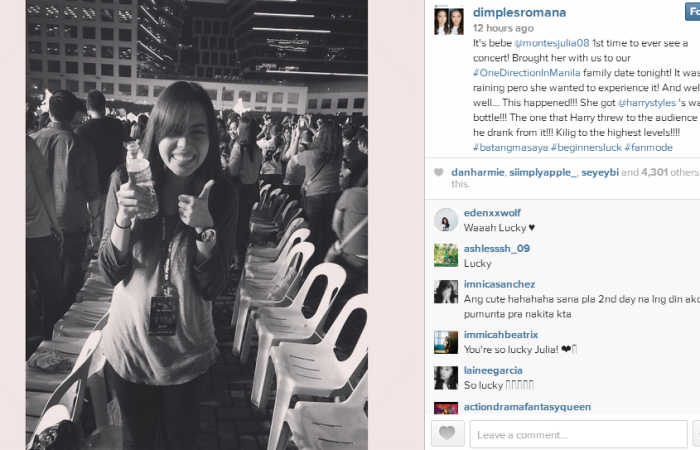The width and height of the screenshot is (700, 450).
Task: Open danharmie liker profile link
Action: tap(478, 172)
